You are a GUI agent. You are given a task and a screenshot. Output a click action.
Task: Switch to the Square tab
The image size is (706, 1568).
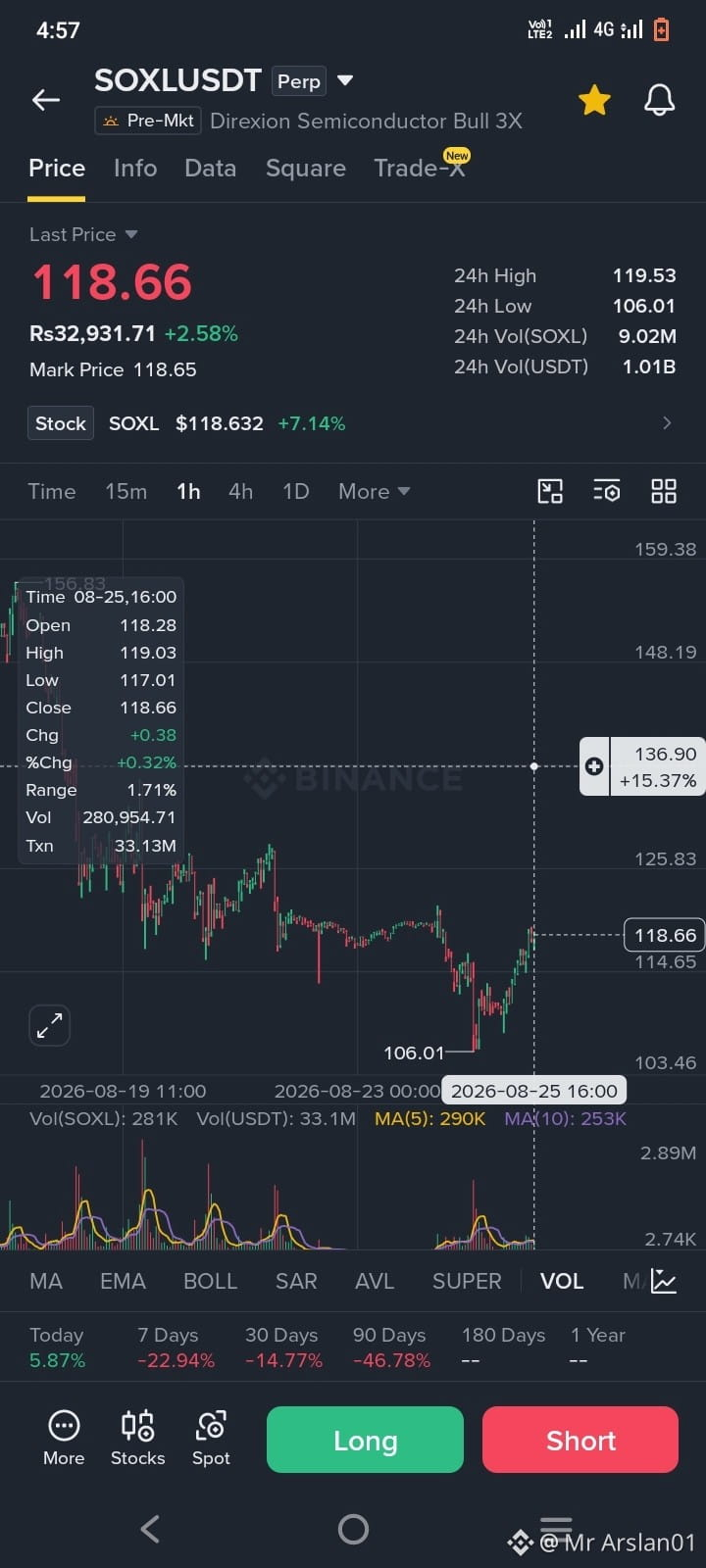pyautogui.click(x=306, y=168)
